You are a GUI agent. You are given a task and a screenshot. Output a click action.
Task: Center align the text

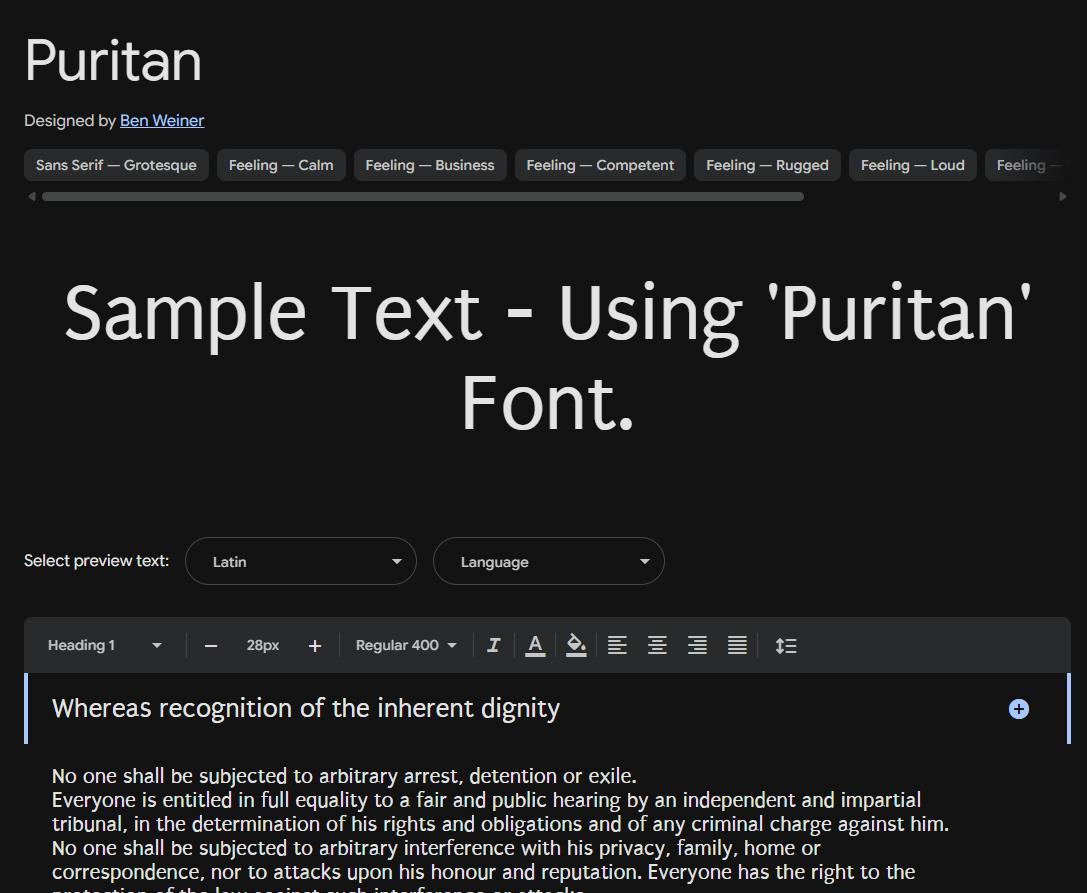(657, 645)
